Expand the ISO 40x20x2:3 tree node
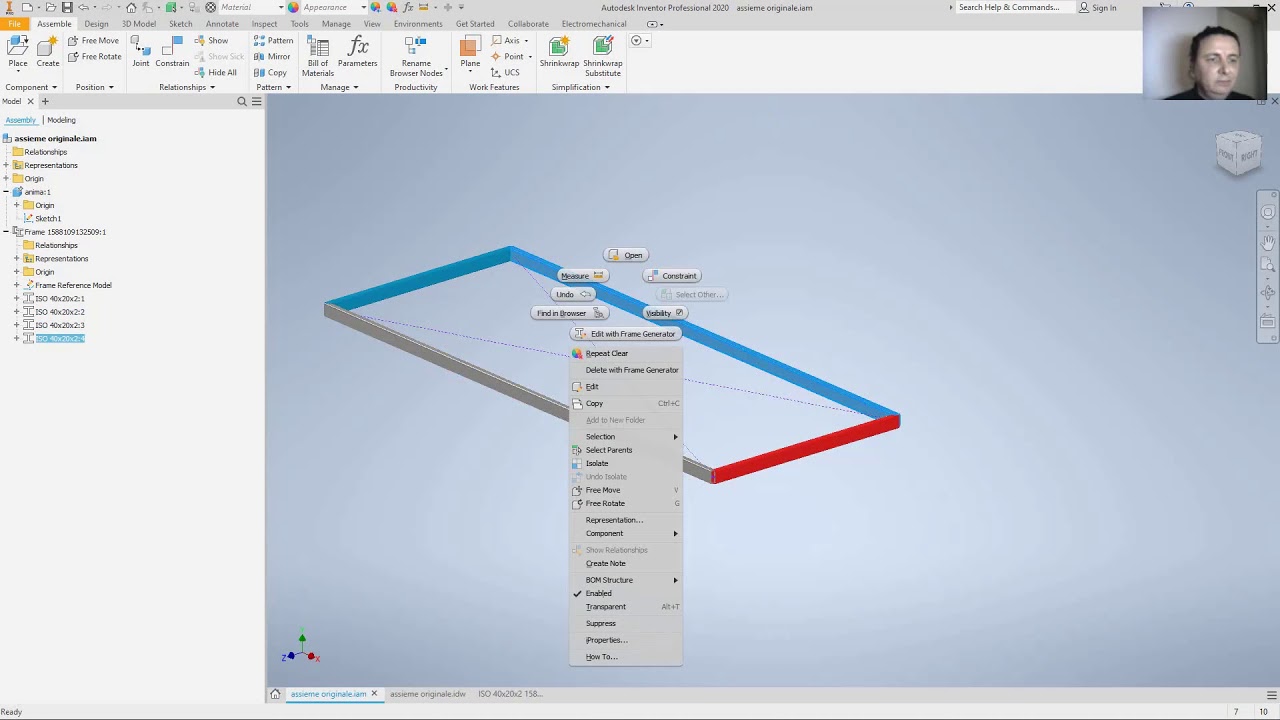This screenshot has width=1280, height=720. [x=16, y=325]
